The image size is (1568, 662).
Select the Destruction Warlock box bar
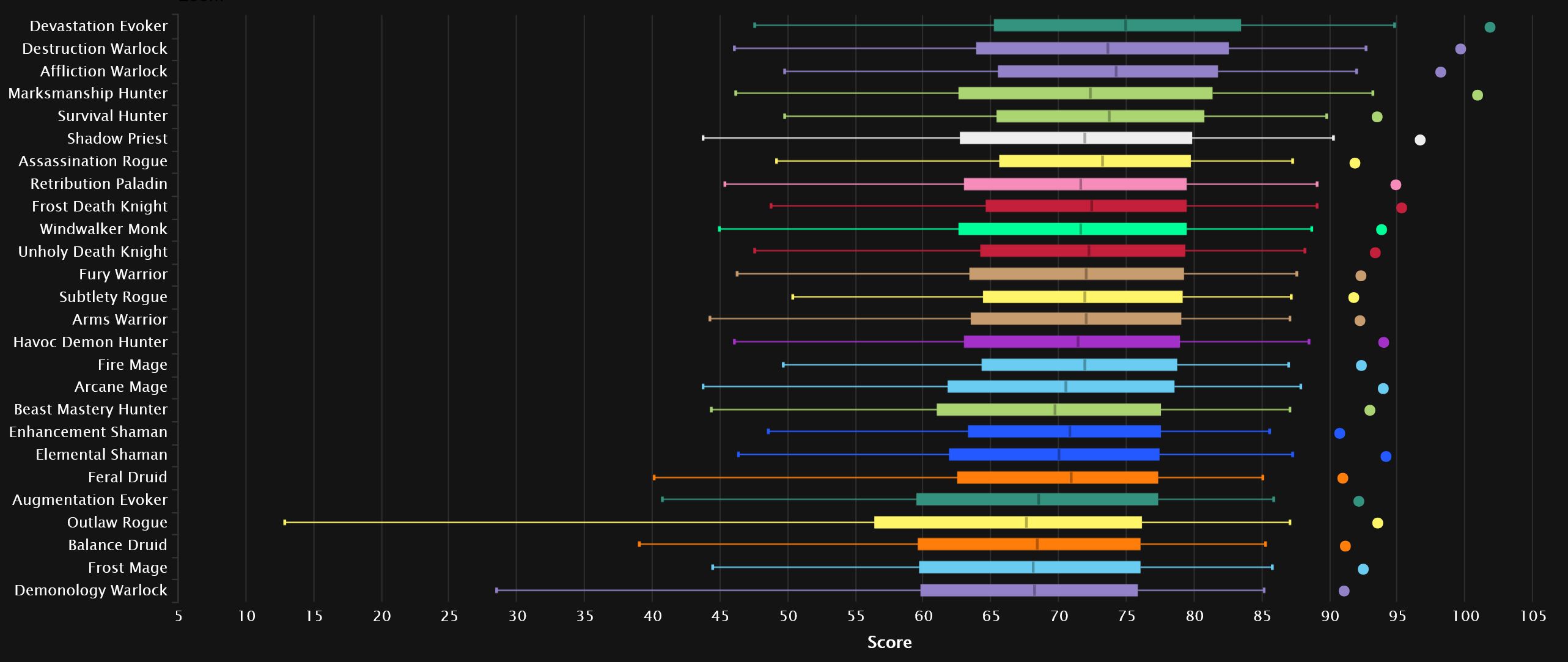click(1102, 48)
